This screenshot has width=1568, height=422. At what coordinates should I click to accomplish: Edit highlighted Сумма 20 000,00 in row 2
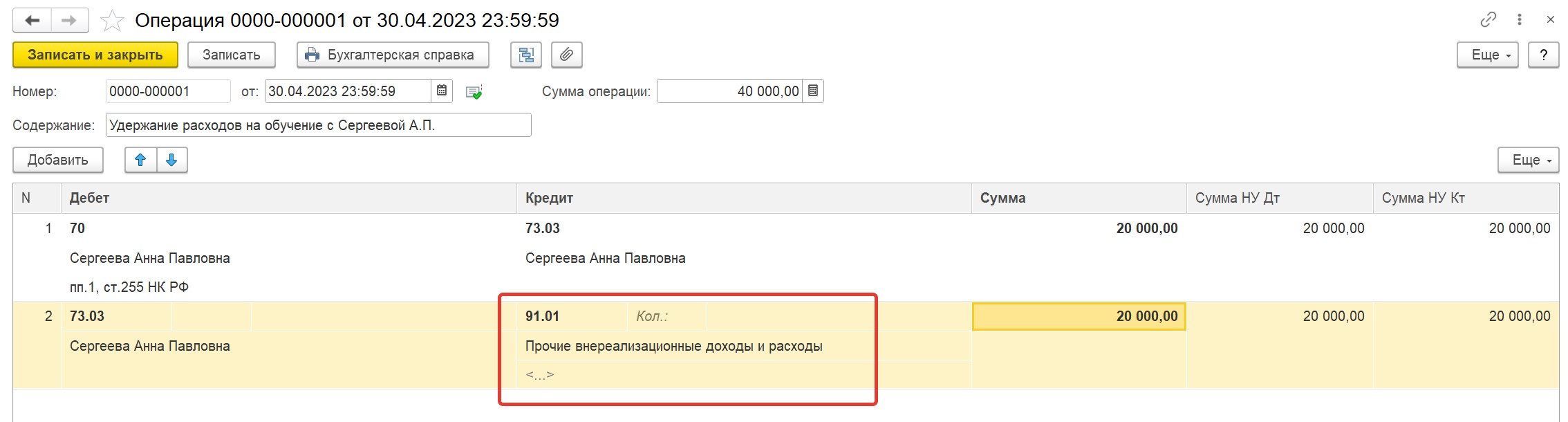1079,316
